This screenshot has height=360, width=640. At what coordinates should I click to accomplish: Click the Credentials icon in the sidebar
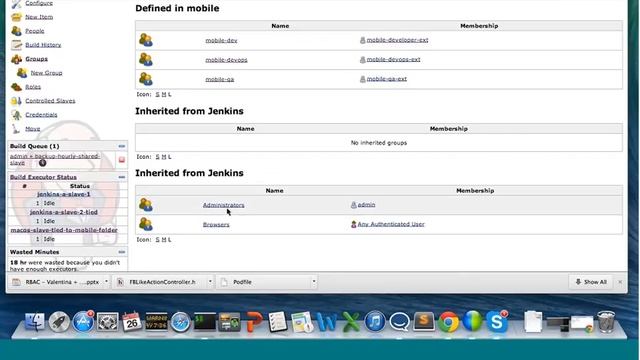(x=16, y=115)
